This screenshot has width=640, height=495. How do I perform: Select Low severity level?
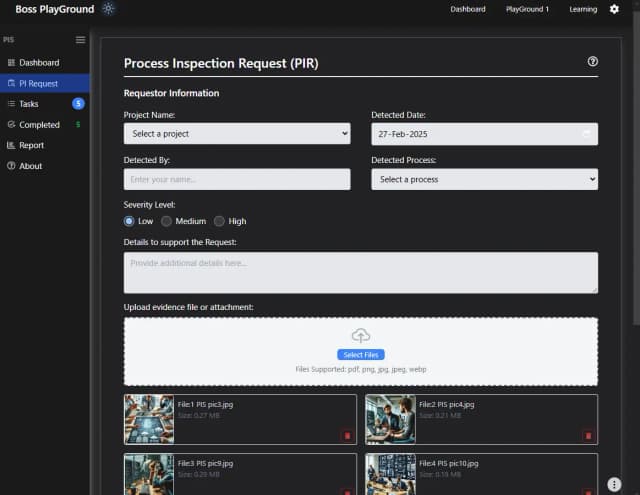[129, 221]
